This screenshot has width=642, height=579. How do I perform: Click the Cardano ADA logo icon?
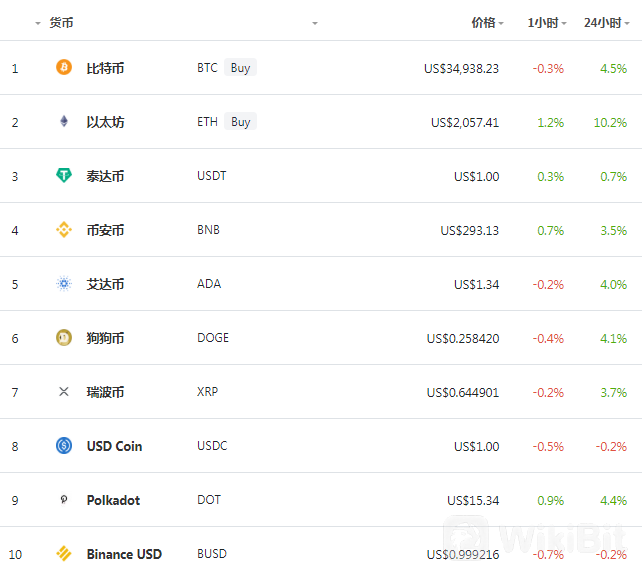64,283
